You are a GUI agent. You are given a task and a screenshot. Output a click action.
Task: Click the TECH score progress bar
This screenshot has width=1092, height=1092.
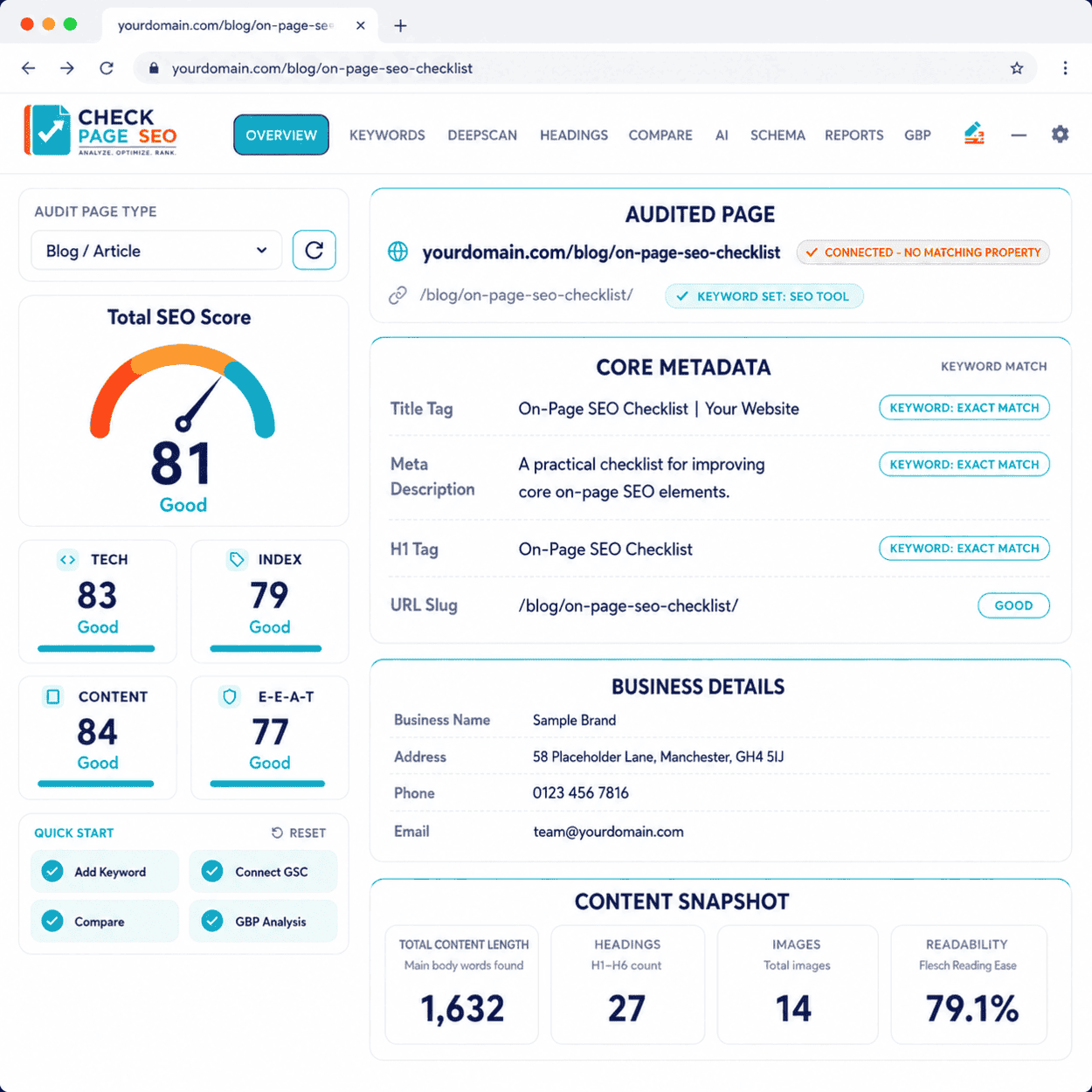96,649
